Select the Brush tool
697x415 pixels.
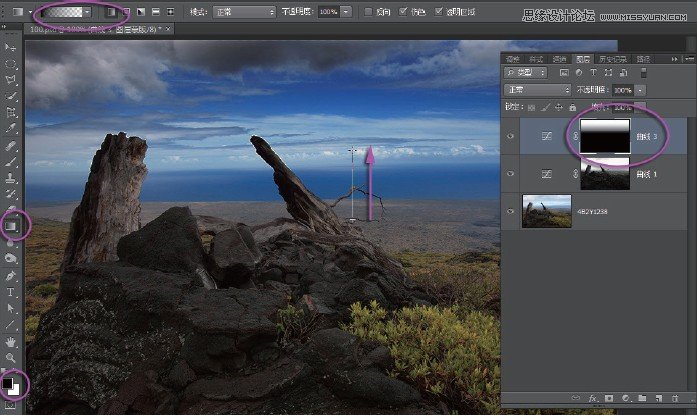tap(10, 162)
